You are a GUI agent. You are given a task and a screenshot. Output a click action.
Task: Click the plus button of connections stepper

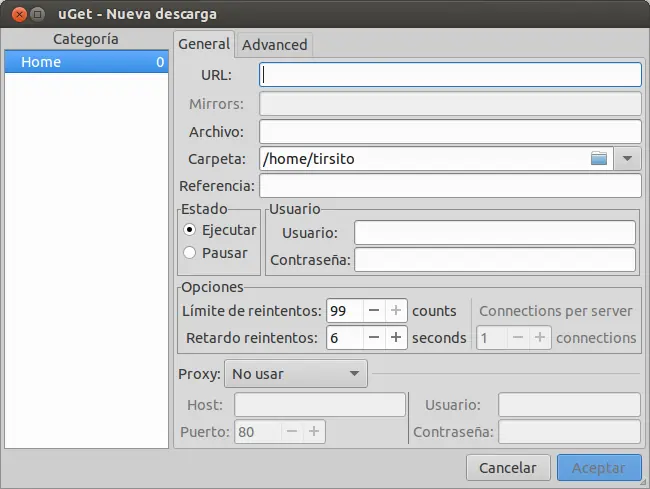540,338
